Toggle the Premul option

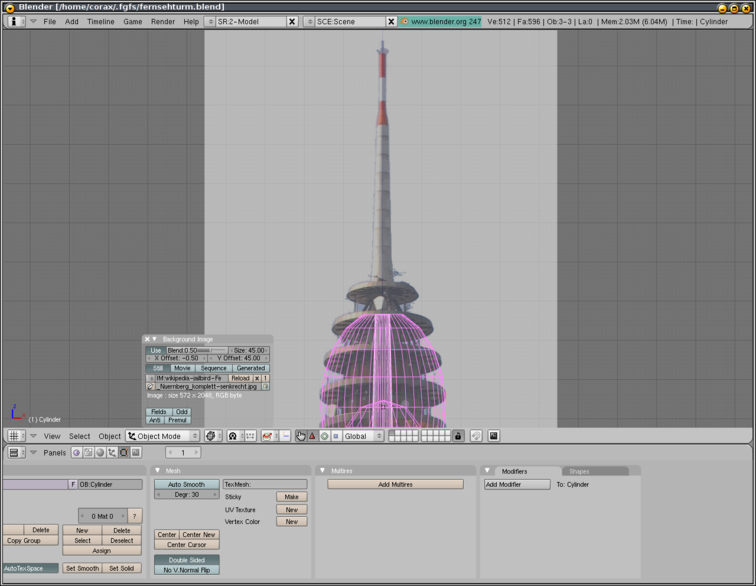click(x=177, y=420)
